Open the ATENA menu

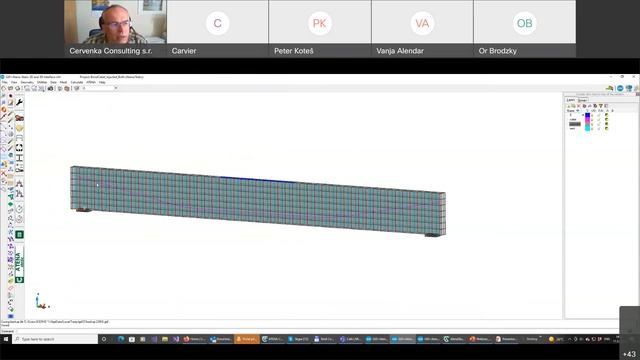click(x=91, y=82)
